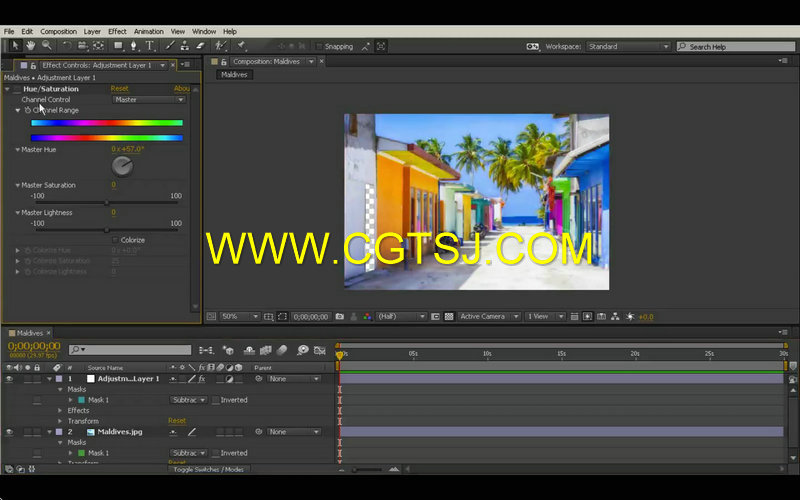This screenshot has width=800, height=500.
Task: Select the Eraser tool
Action: coord(200,46)
